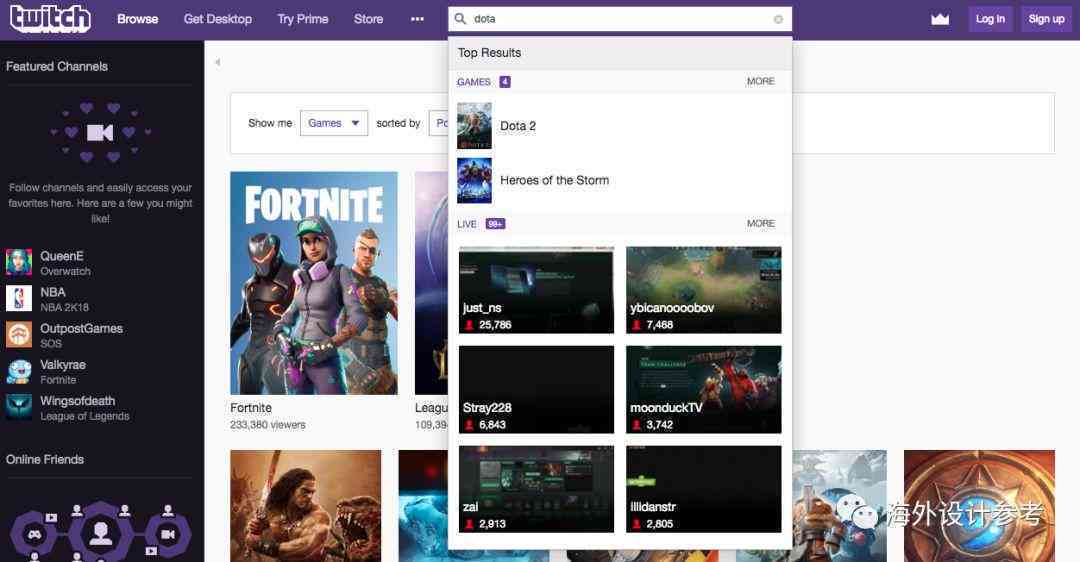Clear the search field with the X icon

pyautogui.click(x=778, y=19)
